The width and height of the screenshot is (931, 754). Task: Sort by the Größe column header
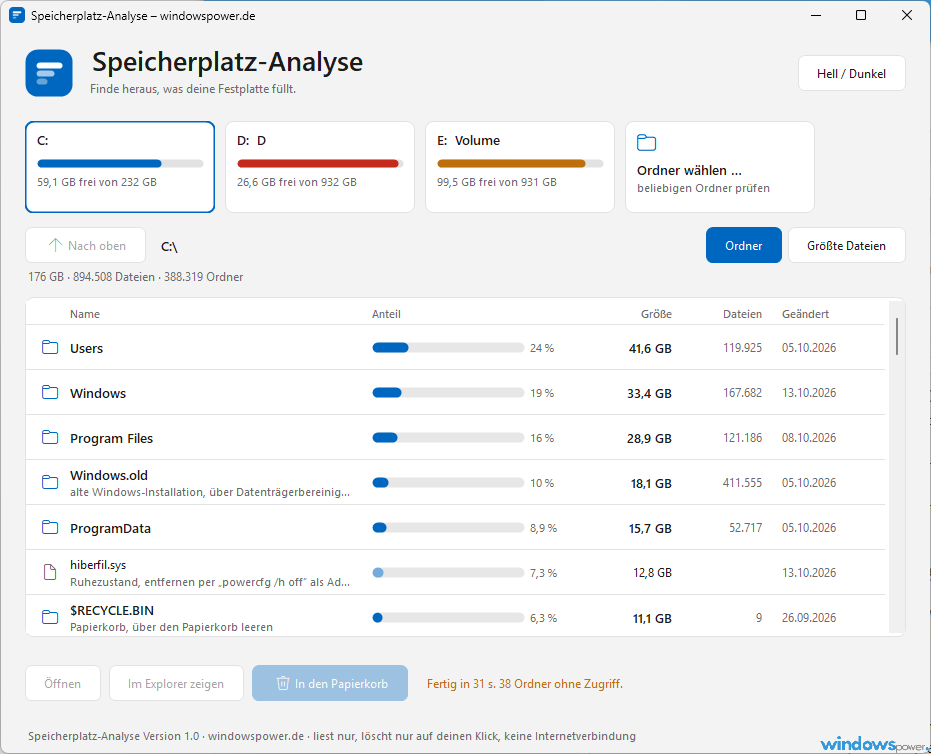pos(656,314)
